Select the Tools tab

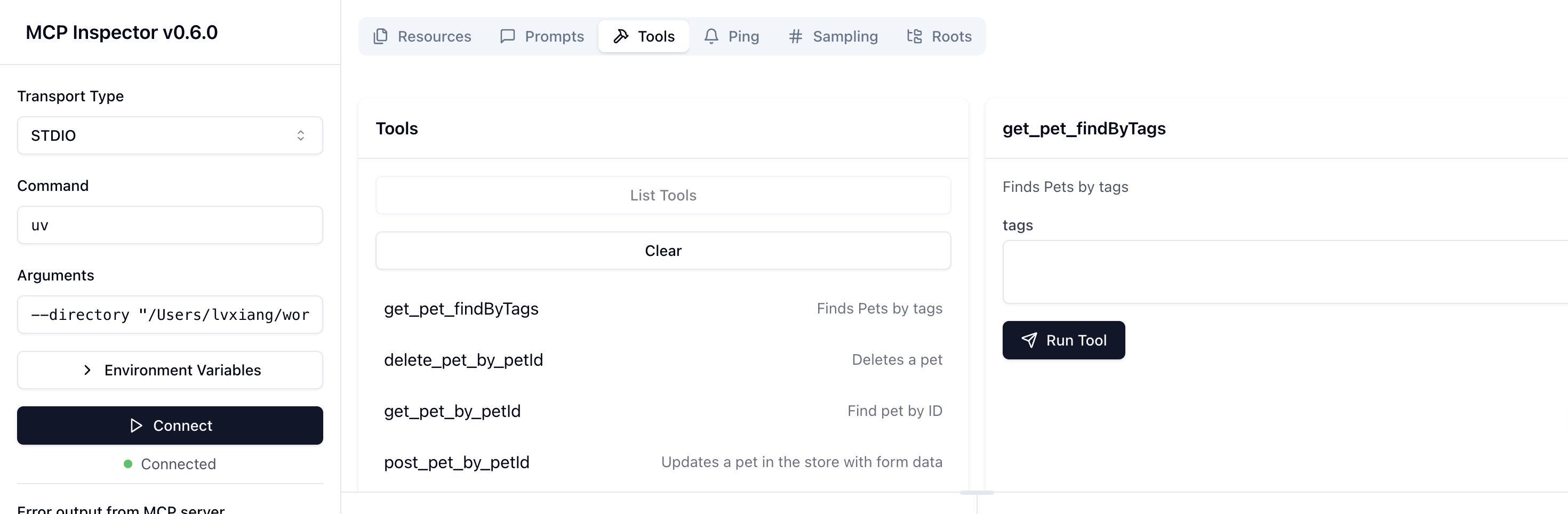click(643, 36)
